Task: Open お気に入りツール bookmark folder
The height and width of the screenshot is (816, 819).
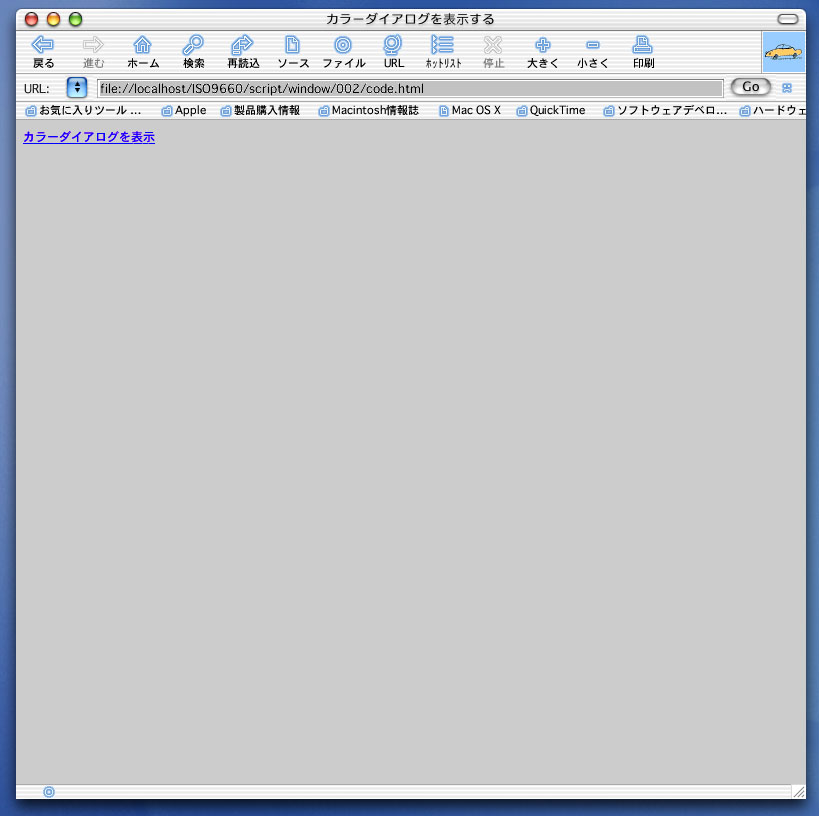Action: [x=84, y=110]
